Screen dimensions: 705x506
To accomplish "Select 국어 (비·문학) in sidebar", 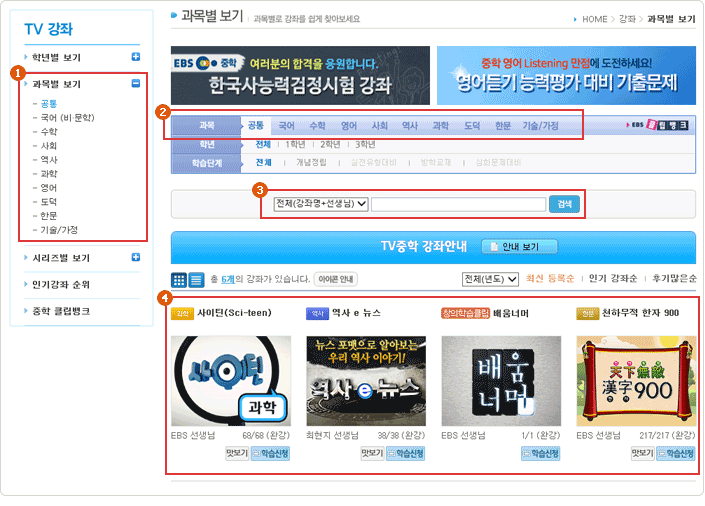I will [x=67, y=118].
